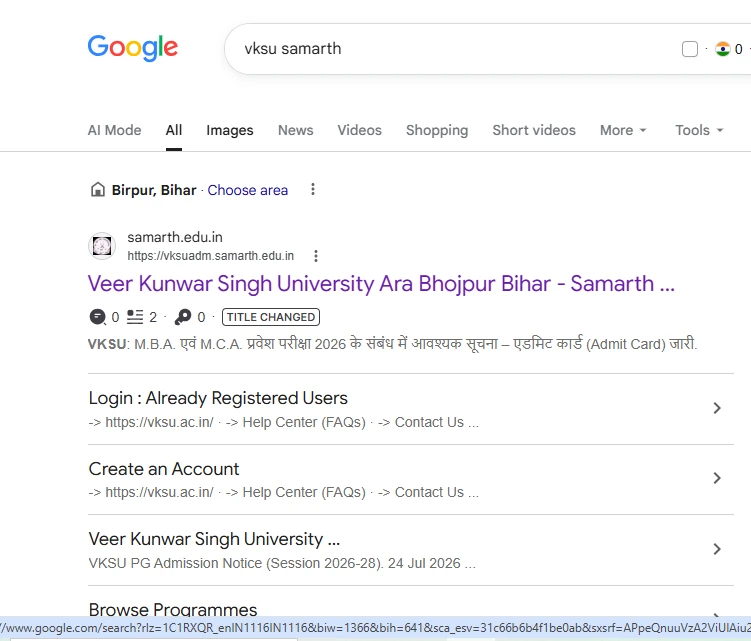The width and height of the screenshot is (751, 641).
Task: Click the search box containing vksu samarth
Action: coord(488,49)
